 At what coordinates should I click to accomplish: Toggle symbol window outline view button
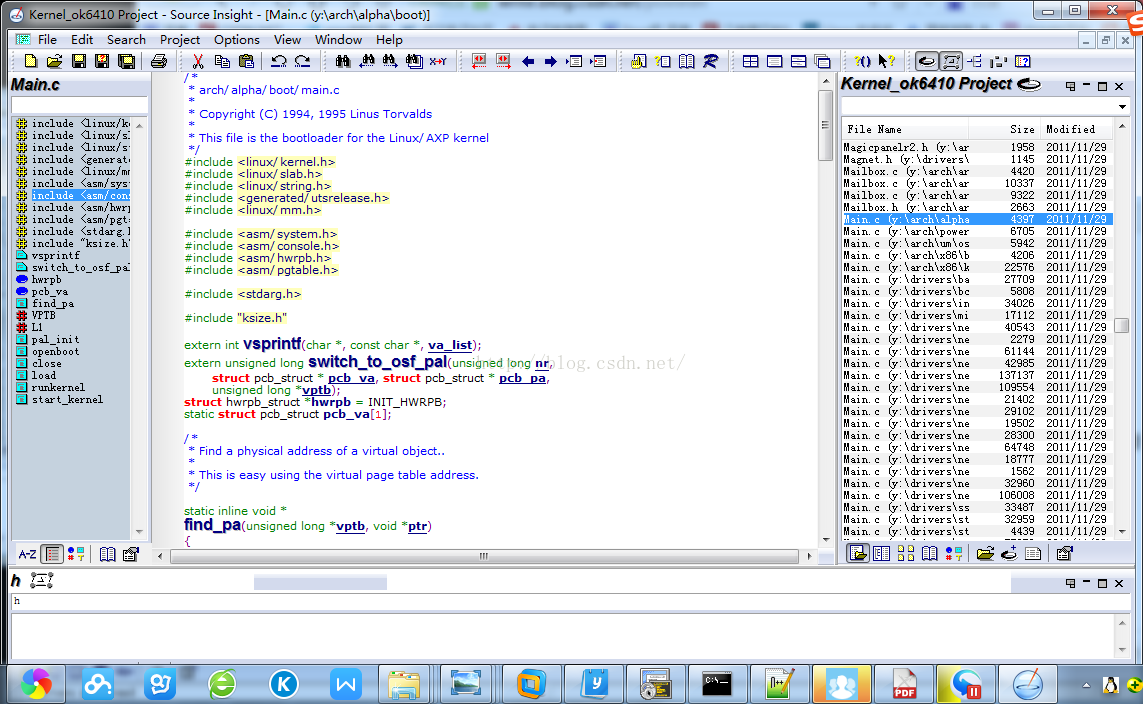[52, 555]
